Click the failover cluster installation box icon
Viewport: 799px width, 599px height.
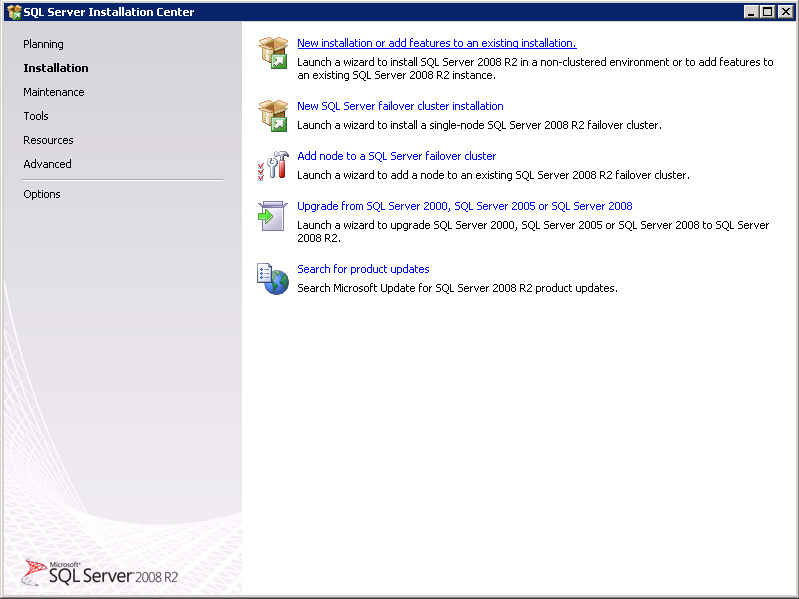tap(273, 116)
